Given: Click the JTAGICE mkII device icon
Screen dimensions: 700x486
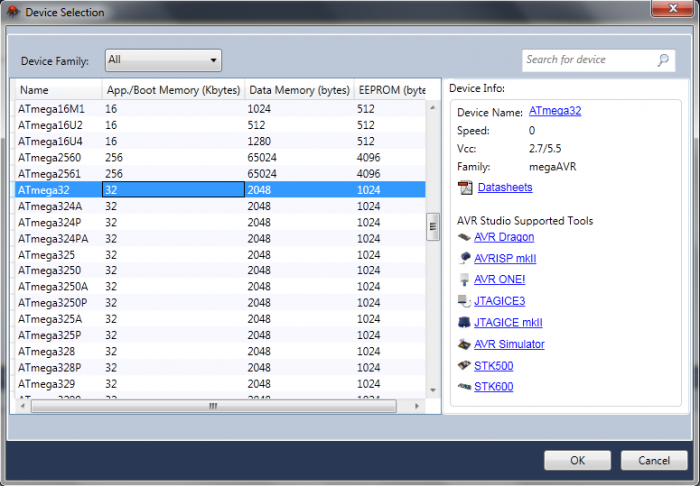Looking at the screenshot, I should click(463, 322).
